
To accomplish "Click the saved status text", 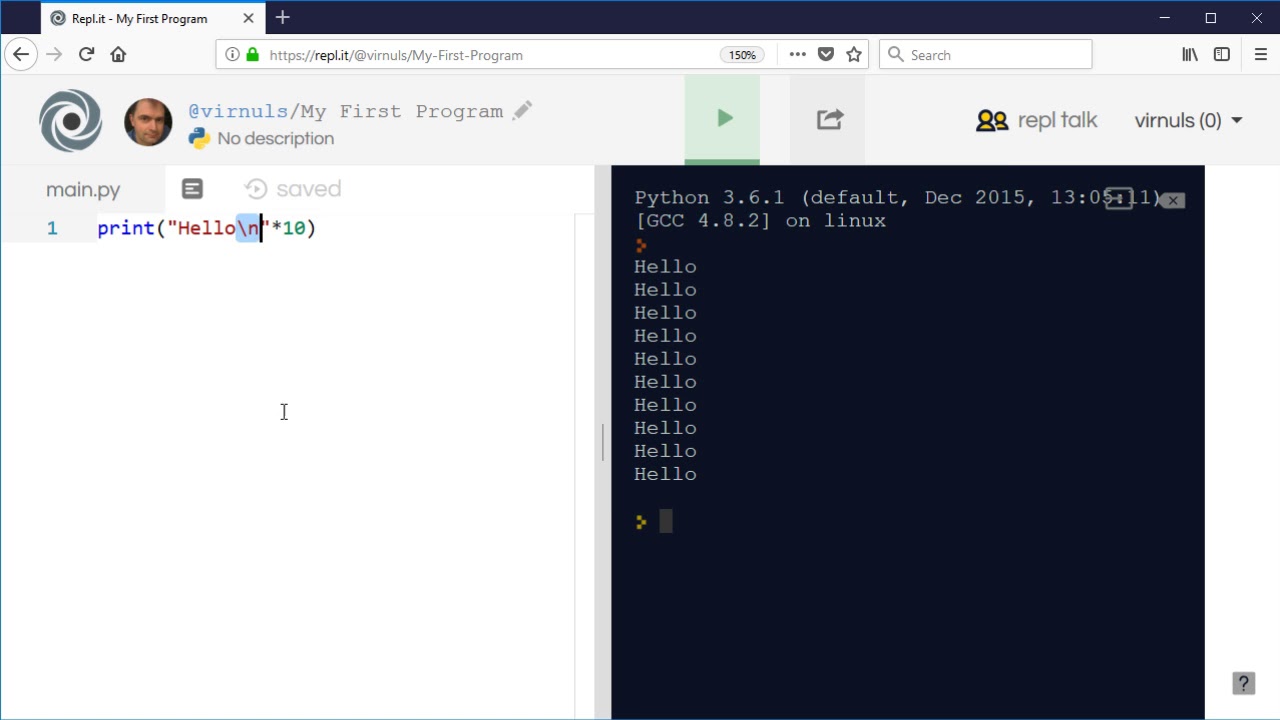I will click(309, 189).
